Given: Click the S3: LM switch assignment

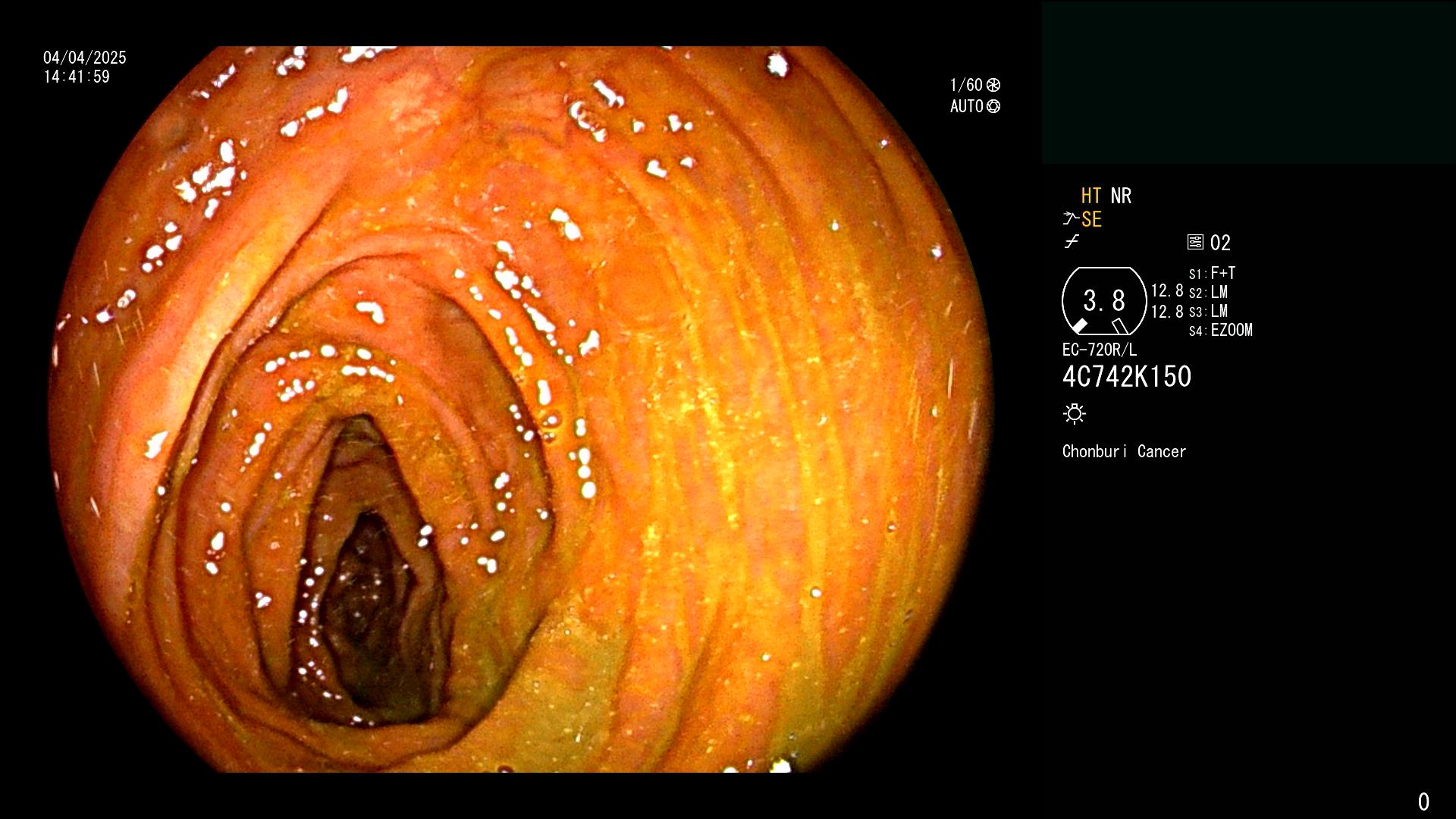Looking at the screenshot, I should 1209,311.
